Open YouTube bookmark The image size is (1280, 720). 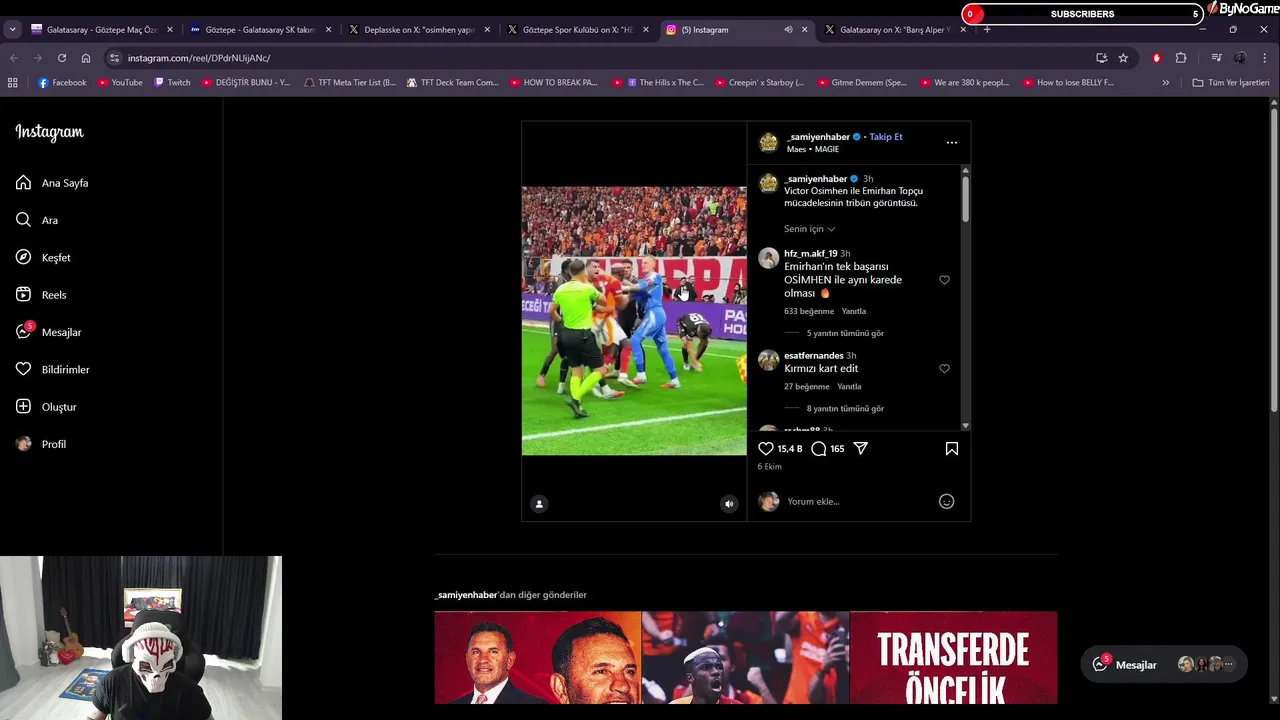tap(120, 83)
